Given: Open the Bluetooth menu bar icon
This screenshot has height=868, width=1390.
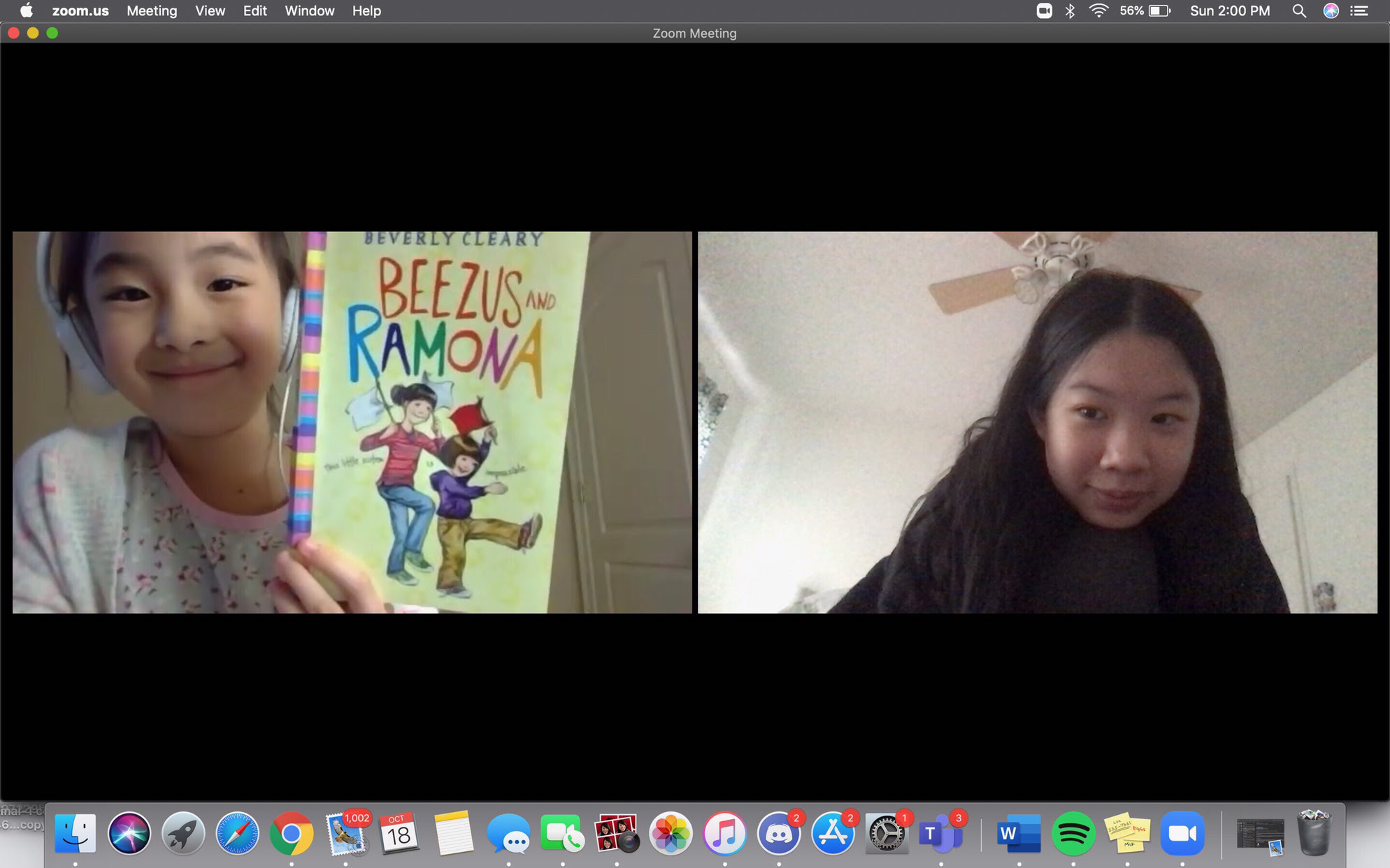Looking at the screenshot, I should click(x=1070, y=10).
